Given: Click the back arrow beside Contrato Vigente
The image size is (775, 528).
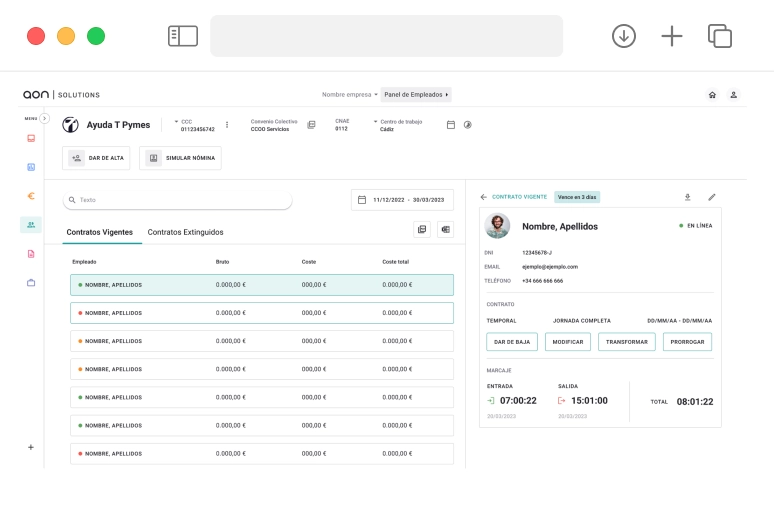Looking at the screenshot, I should (x=483, y=197).
